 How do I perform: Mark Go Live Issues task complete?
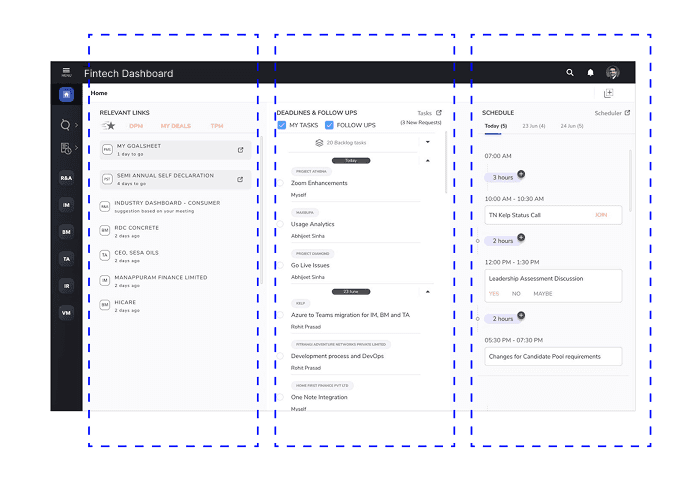click(x=280, y=265)
